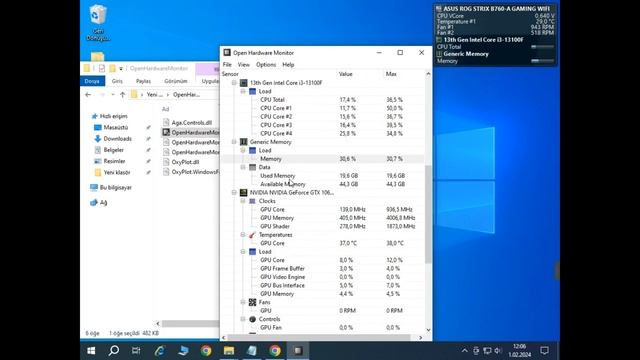
Task: Open Yeni klasör in the Explorer sidebar
Action: coord(117,172)
